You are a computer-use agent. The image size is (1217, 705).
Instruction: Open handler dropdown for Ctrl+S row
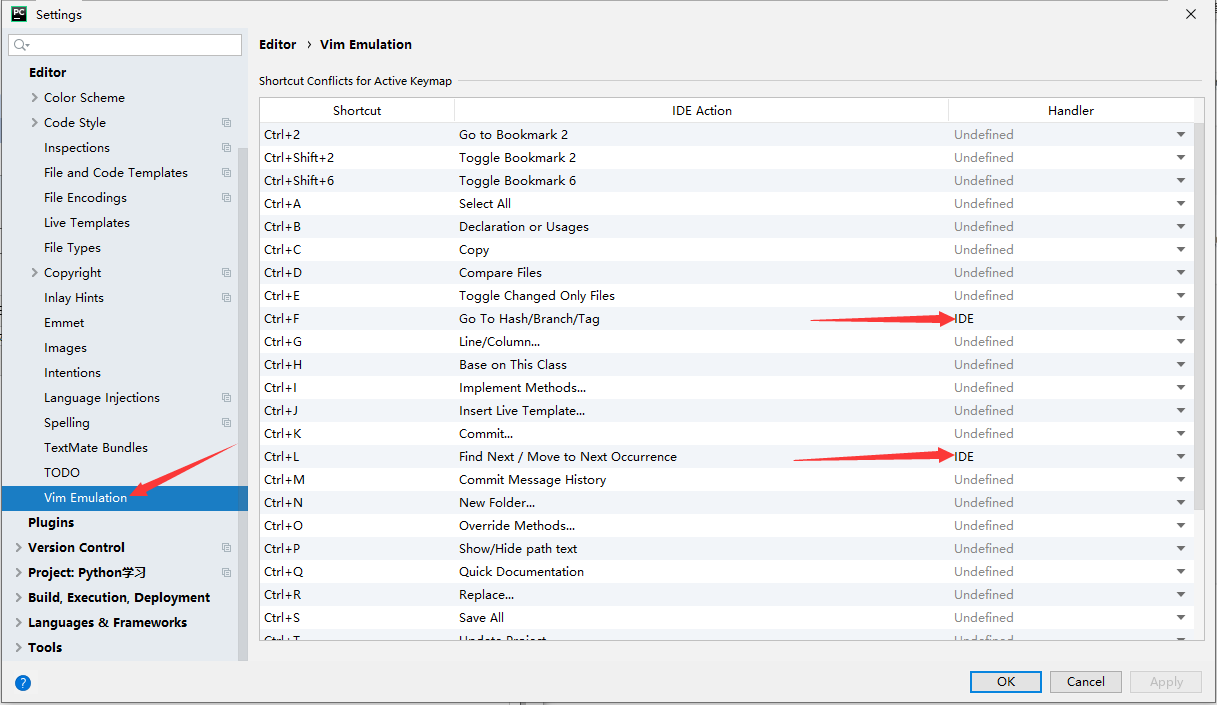pyautogui.click(x=1181, y=618)
